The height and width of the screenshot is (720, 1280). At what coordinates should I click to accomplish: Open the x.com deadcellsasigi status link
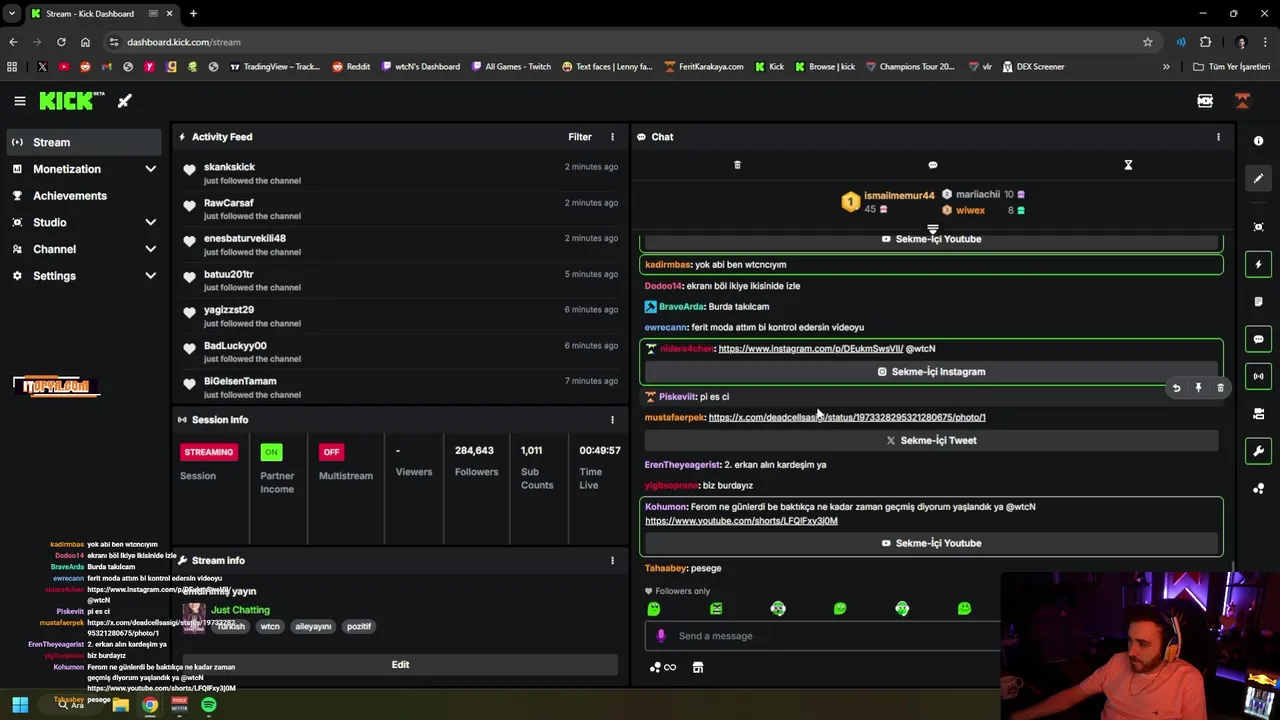(x=847, y=417)
